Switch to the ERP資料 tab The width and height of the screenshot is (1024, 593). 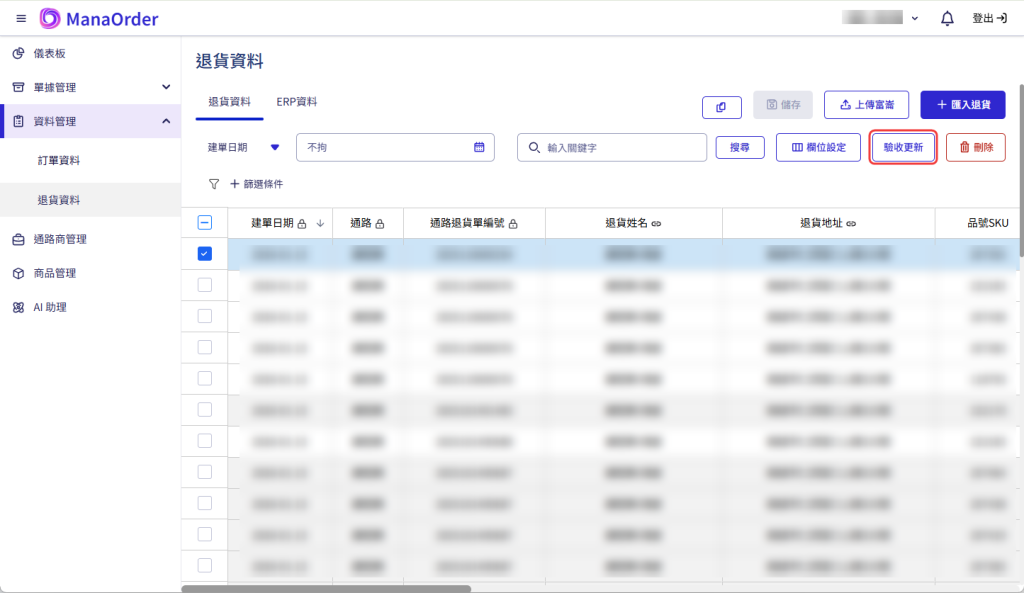(297, 102)
